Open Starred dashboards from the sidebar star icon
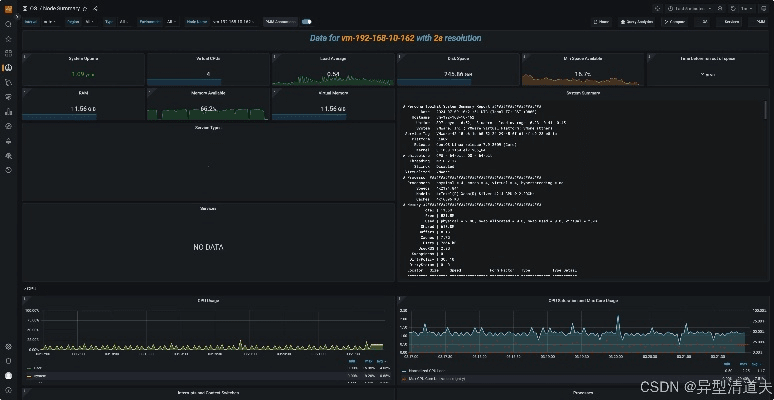Screen dimensions: 774x400 point(8,39)
